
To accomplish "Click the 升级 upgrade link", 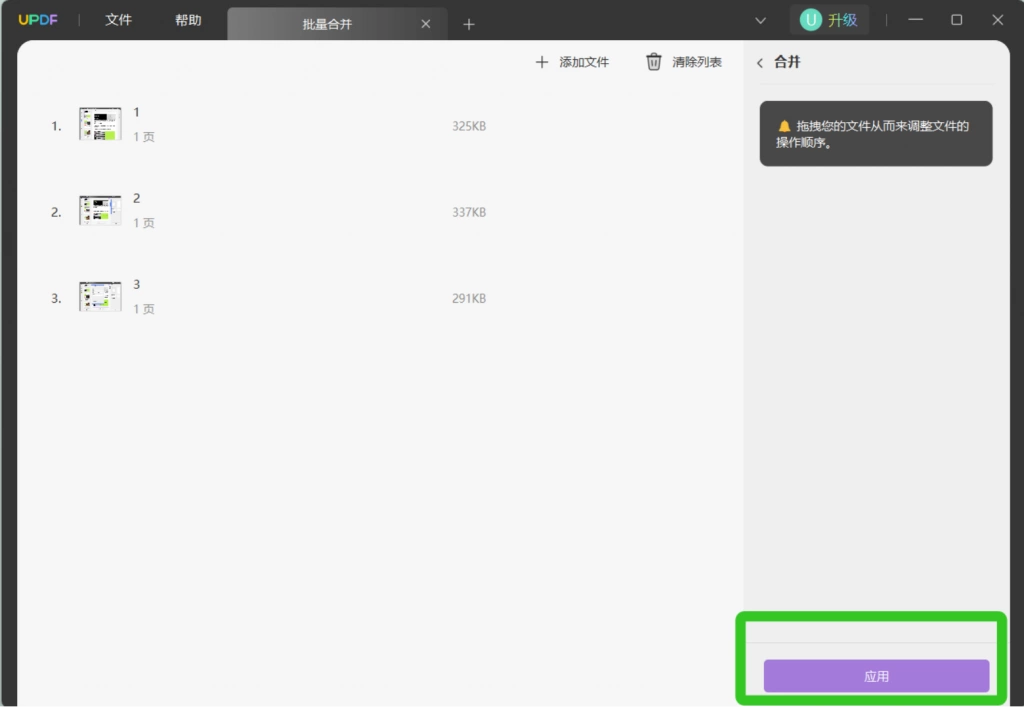I will click(842, 20).
